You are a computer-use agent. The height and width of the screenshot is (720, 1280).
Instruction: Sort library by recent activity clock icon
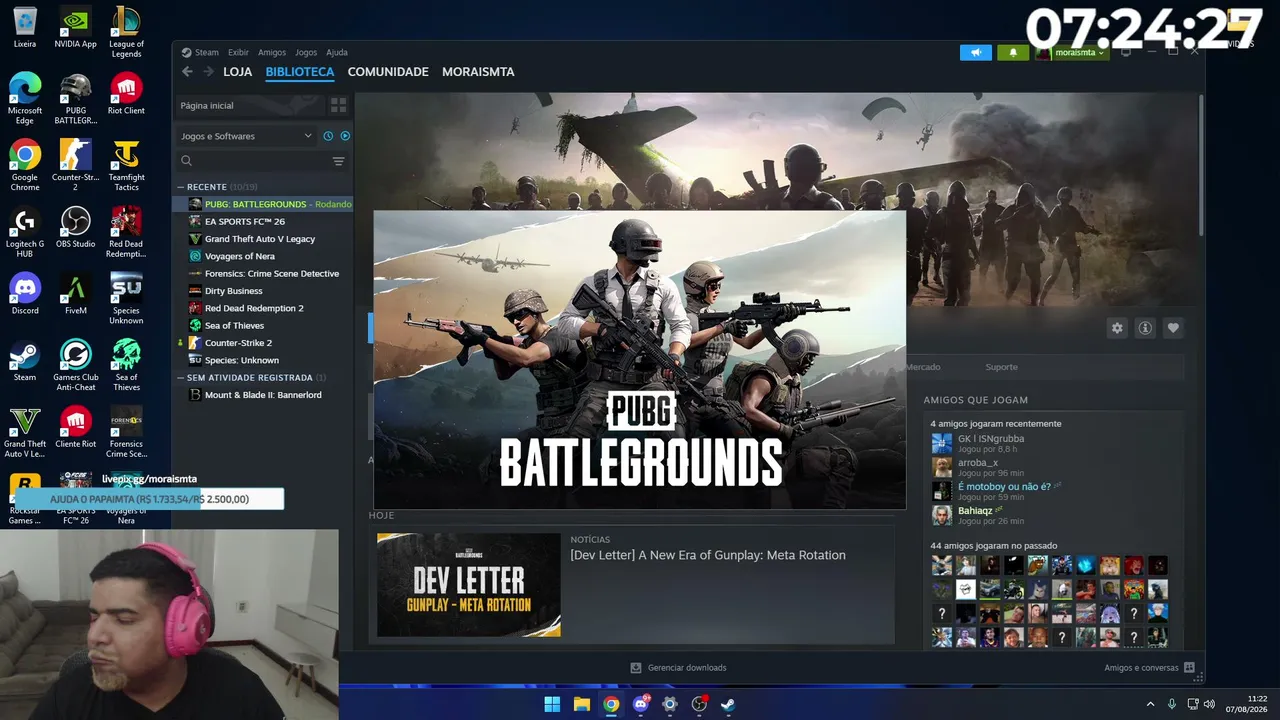[328, 136]
